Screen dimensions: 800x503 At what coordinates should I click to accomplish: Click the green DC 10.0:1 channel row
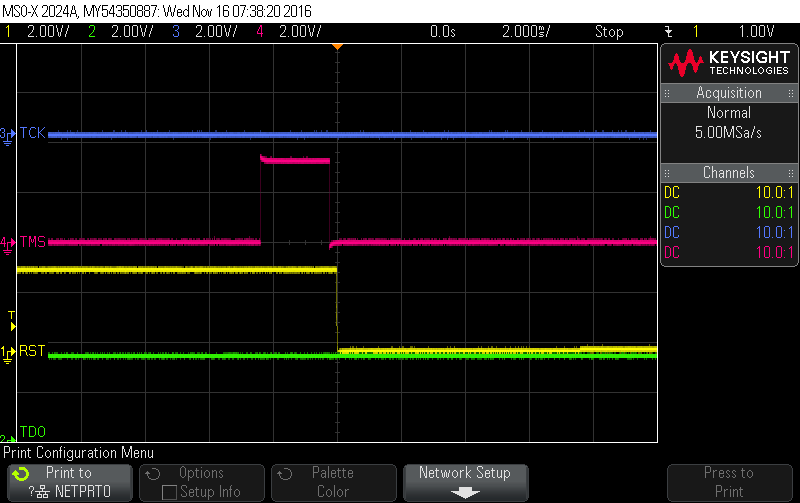tap(729, 213)
